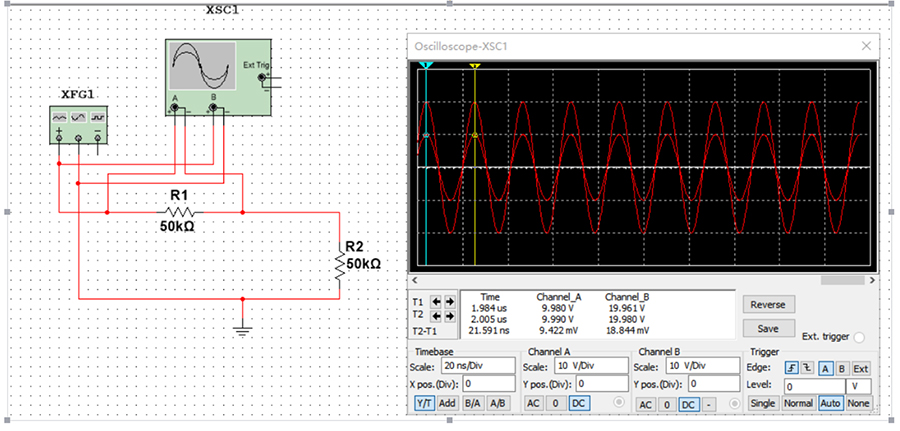Click the Reverse button
This screenshot has width=900, height=431.
pos(768,305)
